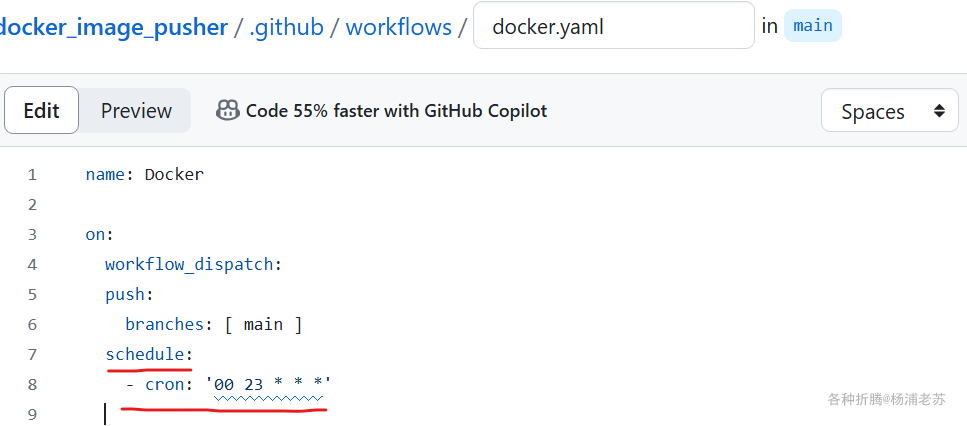Click the Spaces selector up-down arrows
Viewport: 967px width, 426px height.
tap(939, 111)
